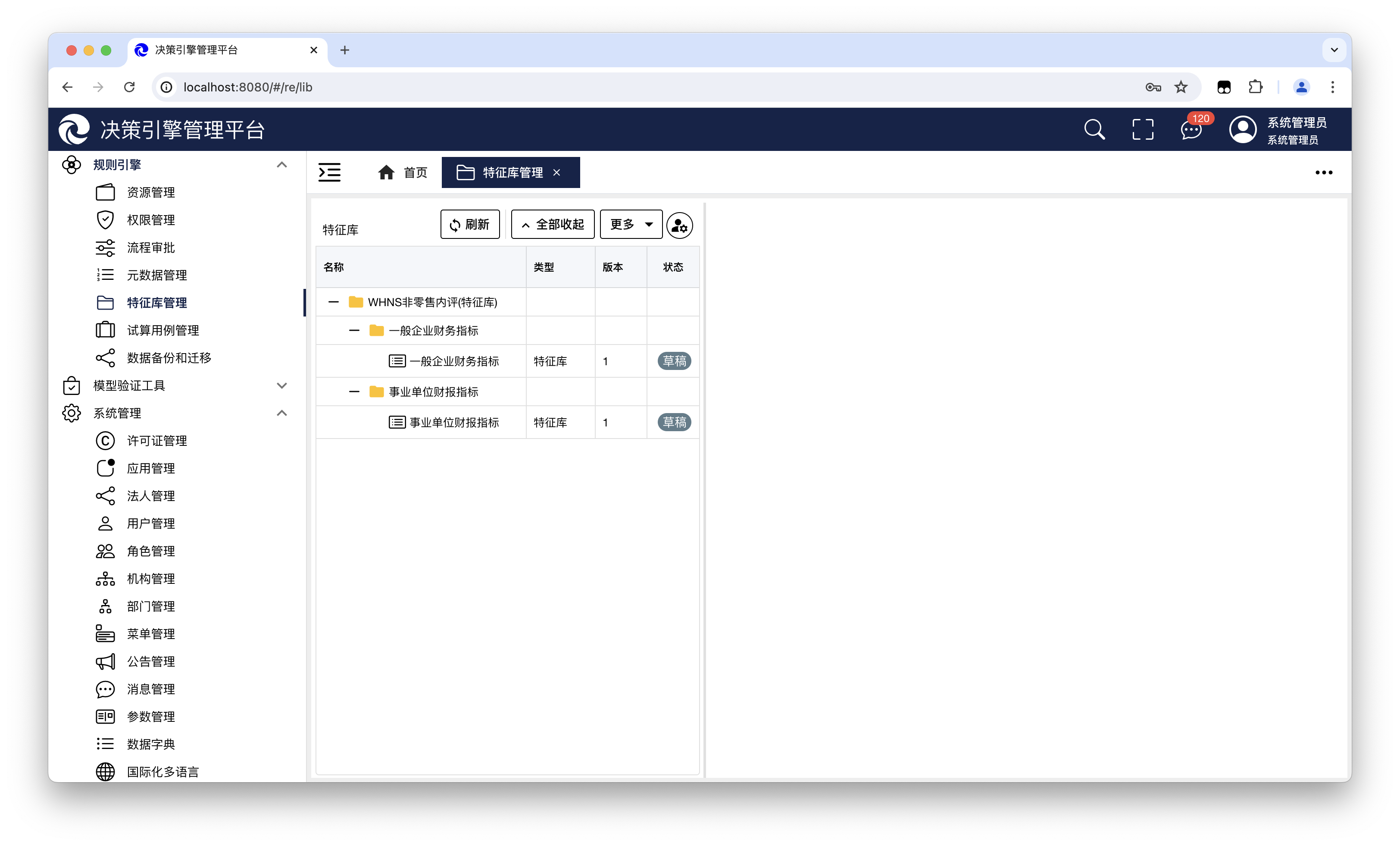
Task: Open 试算用例管理 in the sidebar
Action: pyautogui.click(x=162, y=330)
